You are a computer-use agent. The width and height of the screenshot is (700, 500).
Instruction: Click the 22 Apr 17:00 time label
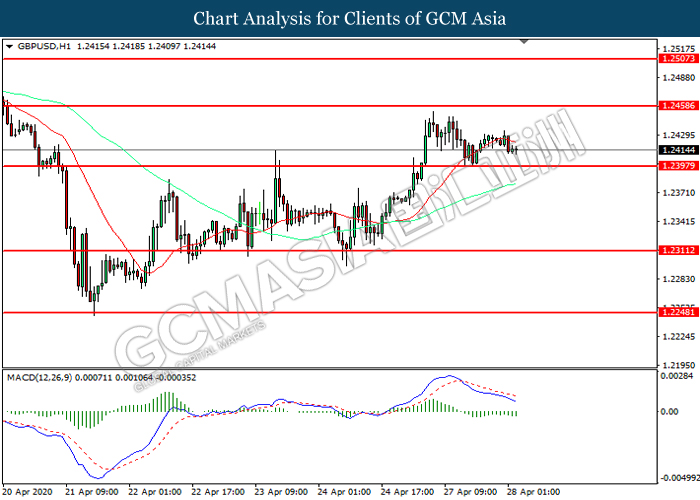[218, 492]
